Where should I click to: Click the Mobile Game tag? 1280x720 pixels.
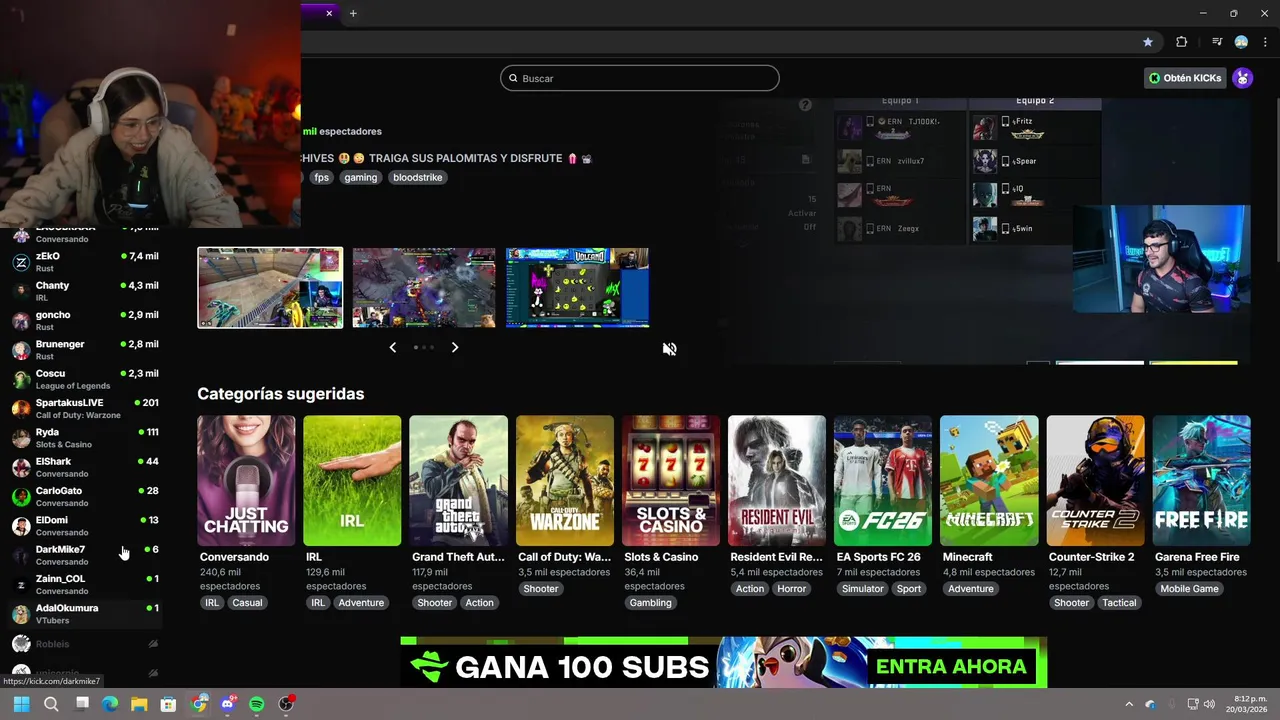1190,589
